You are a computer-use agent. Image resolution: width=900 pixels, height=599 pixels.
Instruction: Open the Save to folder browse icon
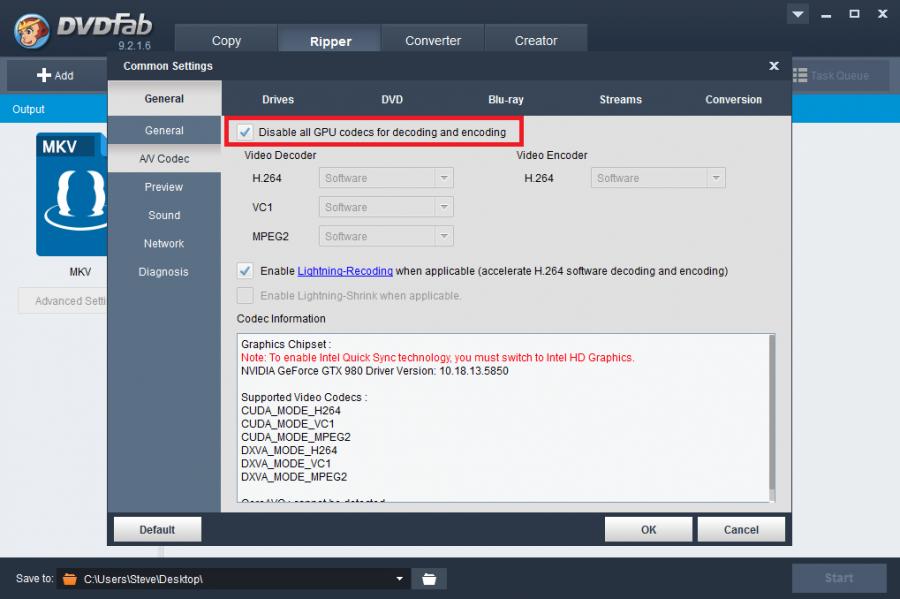tap(429, 579)
